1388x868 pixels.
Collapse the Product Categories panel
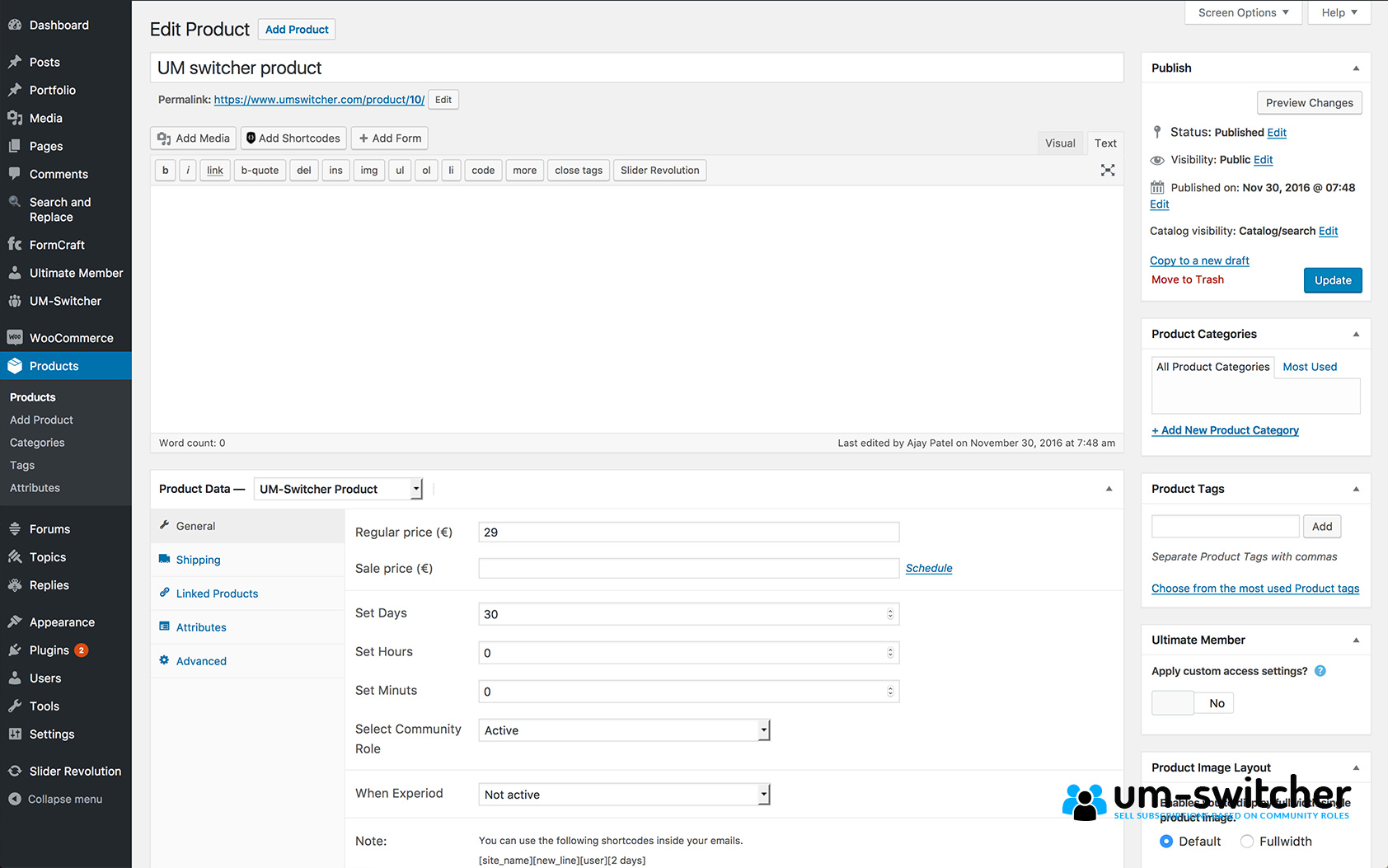(1356, 335)
